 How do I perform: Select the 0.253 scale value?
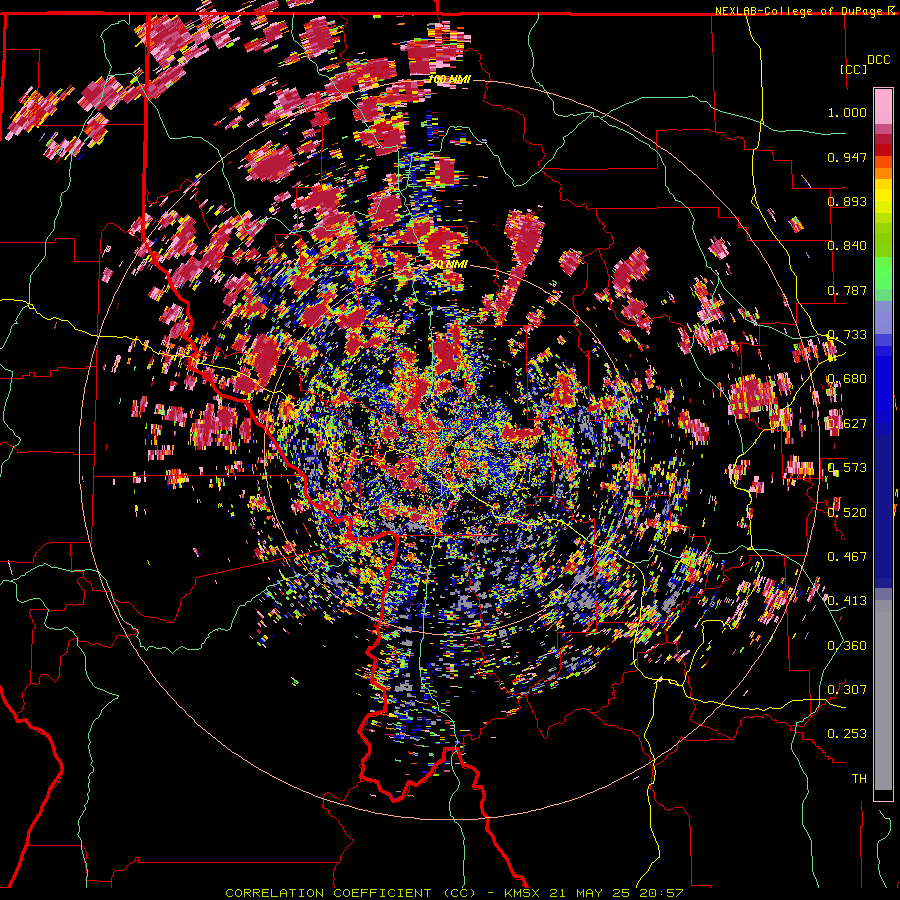click(847, 734)
